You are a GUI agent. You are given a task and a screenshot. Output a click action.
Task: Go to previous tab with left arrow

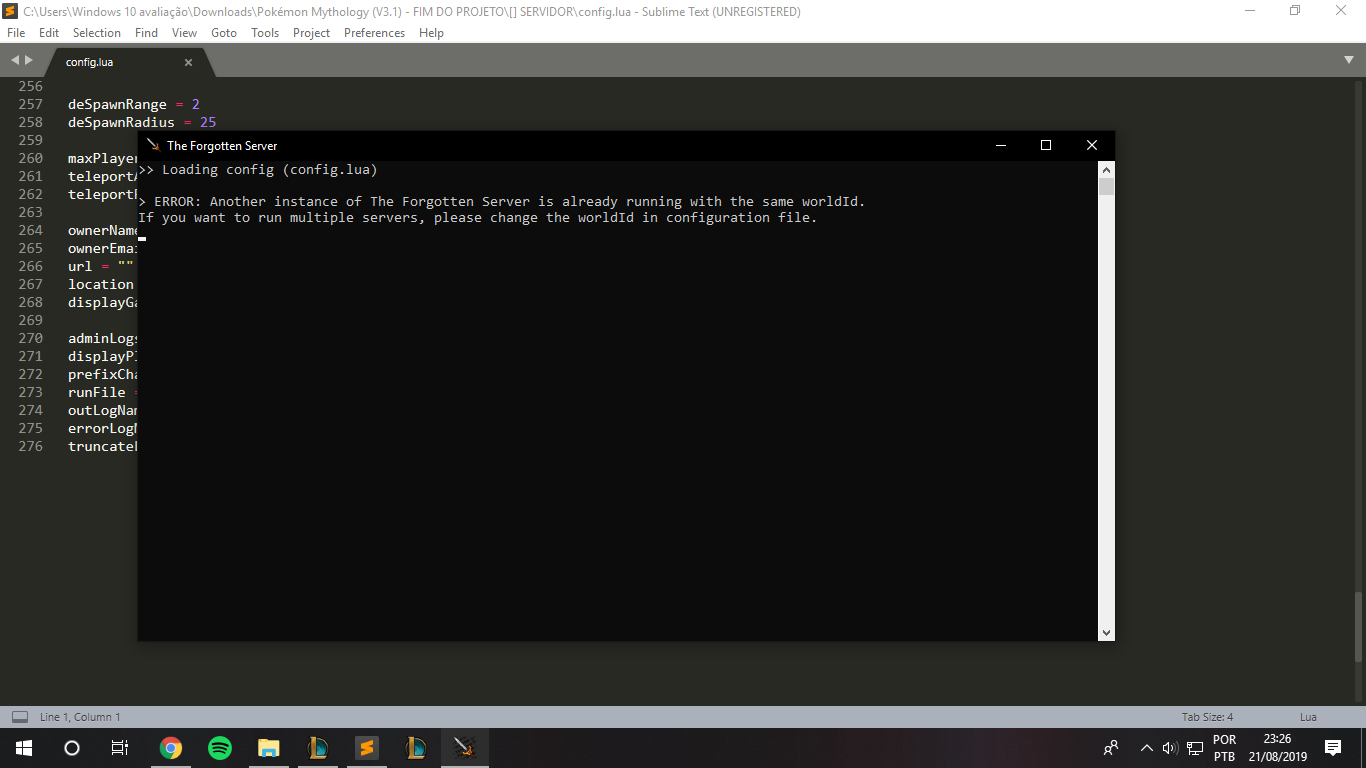pos(14,60)
